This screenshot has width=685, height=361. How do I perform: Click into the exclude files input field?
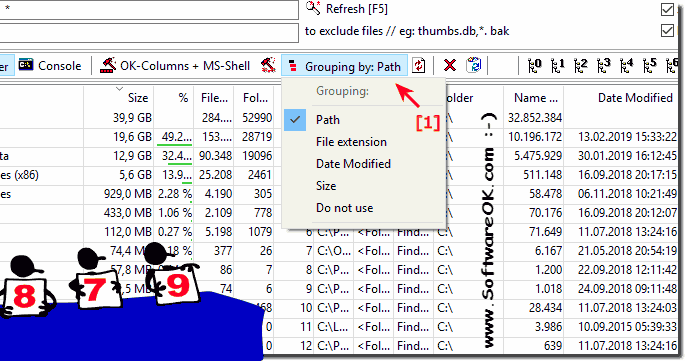149,32
